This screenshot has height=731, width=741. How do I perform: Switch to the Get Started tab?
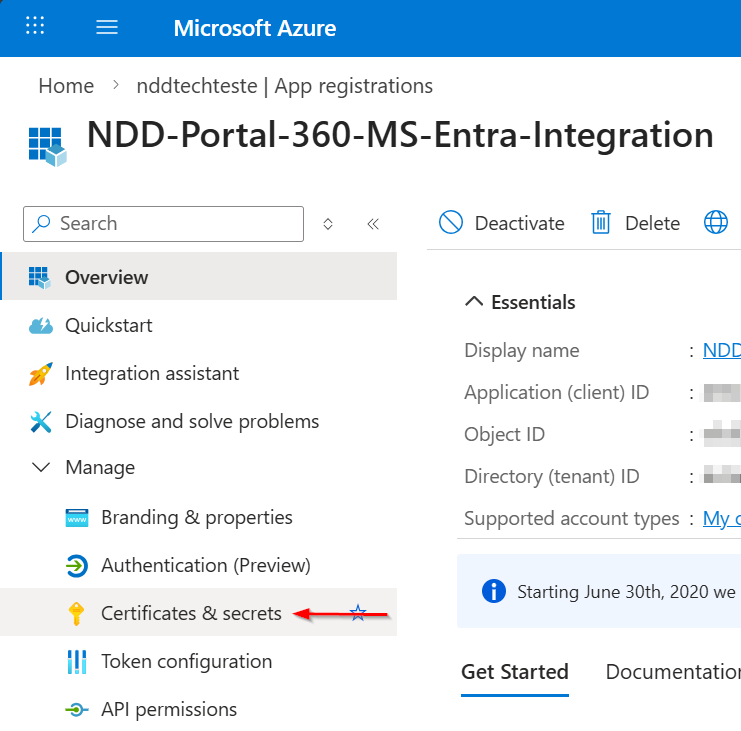point(514,671)
